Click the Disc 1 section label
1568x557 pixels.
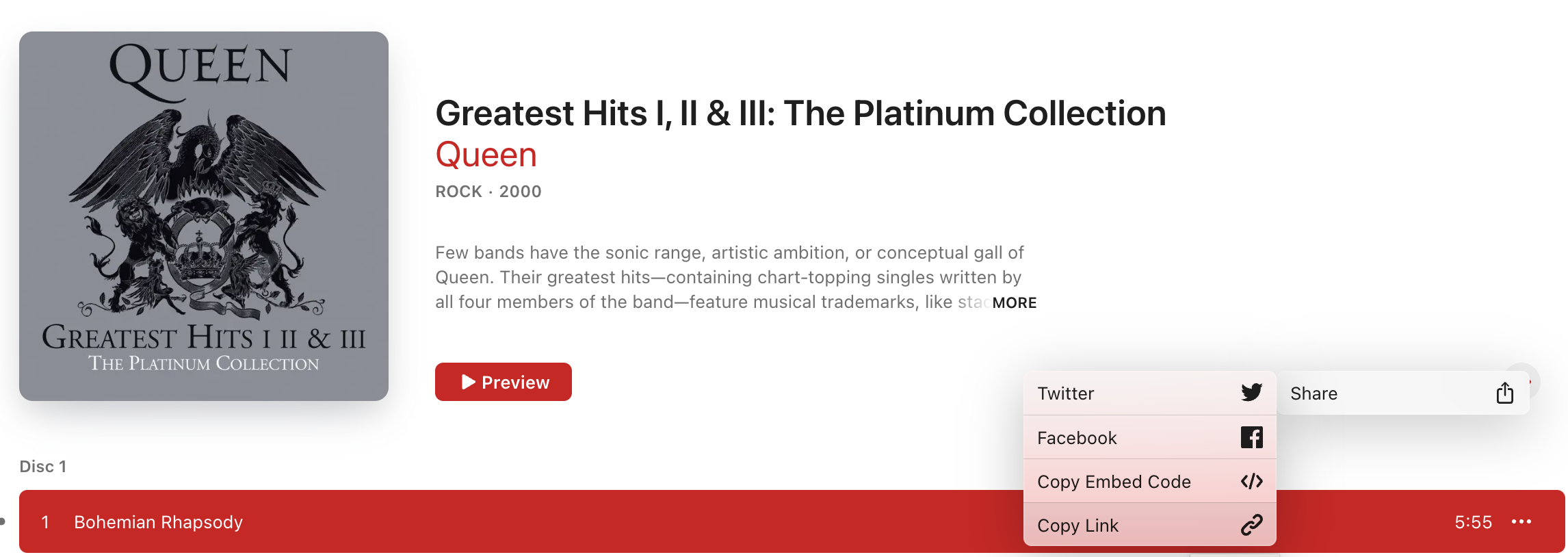[43, 467]
